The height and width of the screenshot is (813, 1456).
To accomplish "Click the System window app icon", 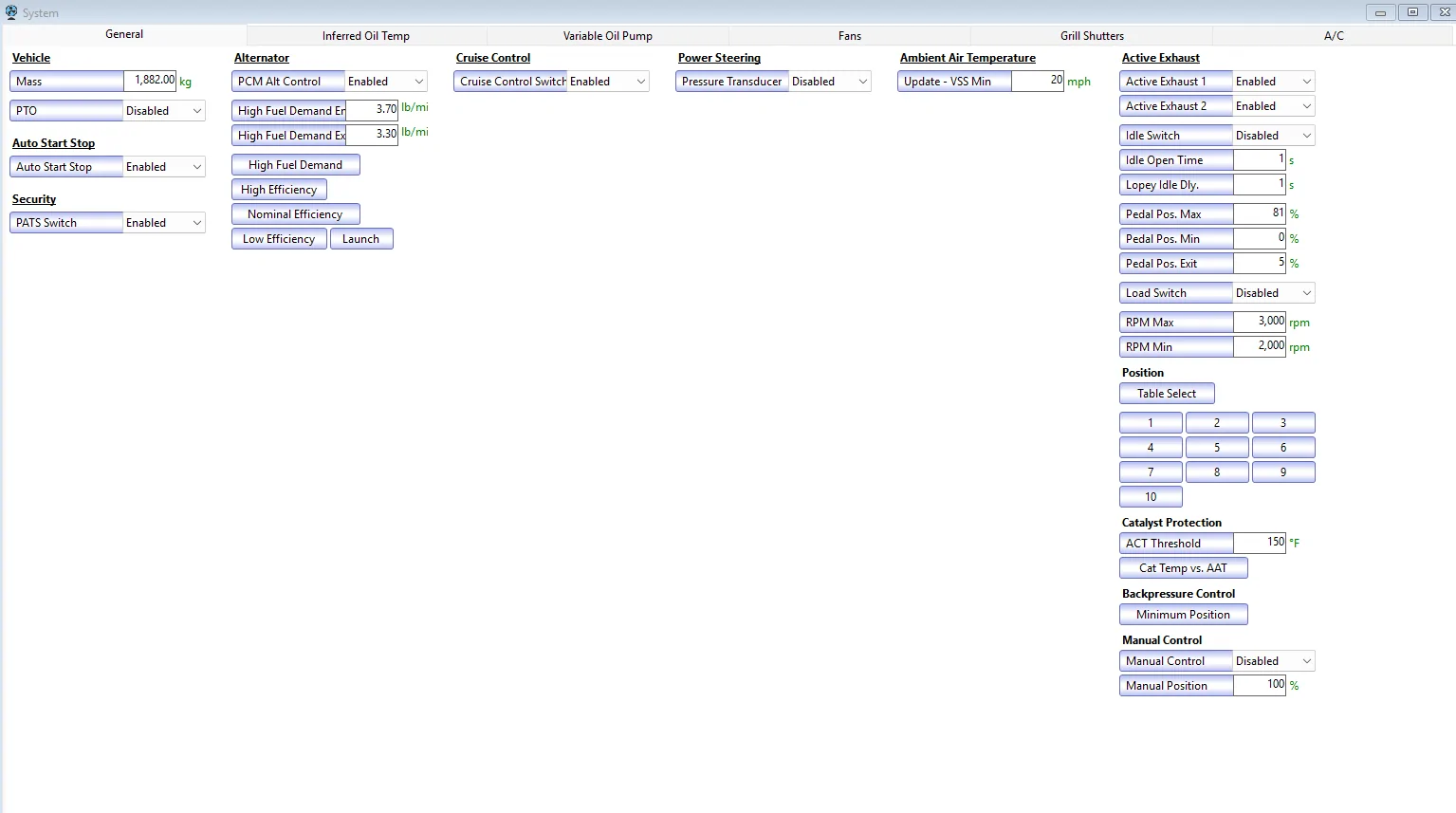I will [11, 12].
